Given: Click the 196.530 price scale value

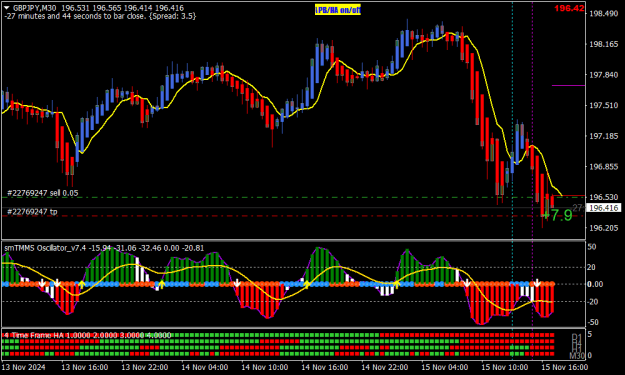Looking at the screenshot, I should [603, 197].
